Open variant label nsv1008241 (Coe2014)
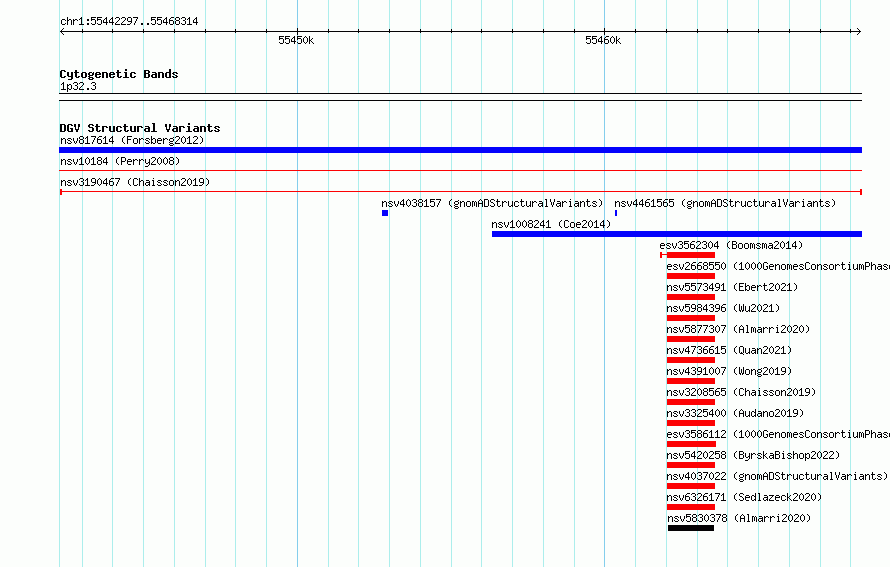The image size is (890, 567). (551, 224)
